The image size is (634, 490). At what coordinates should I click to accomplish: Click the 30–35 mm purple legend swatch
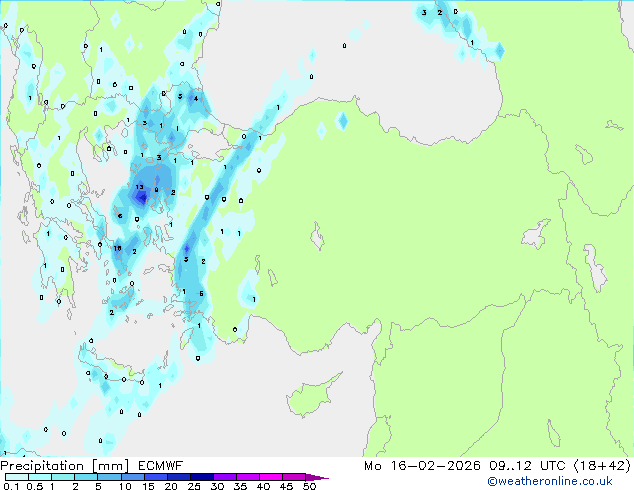pyautogui.click(x=224, y=477)
